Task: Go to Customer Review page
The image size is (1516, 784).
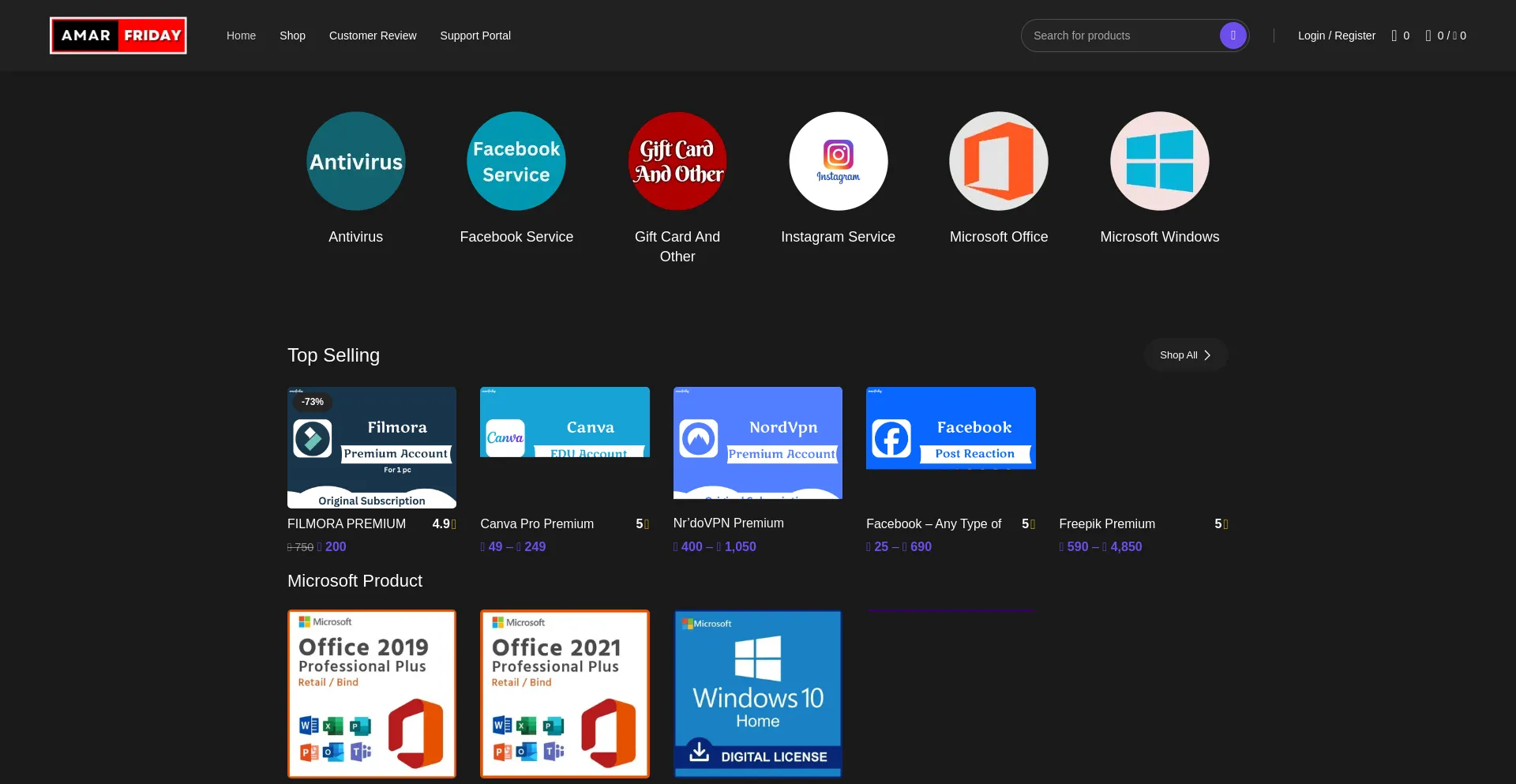Action: [x=373, y=36]
